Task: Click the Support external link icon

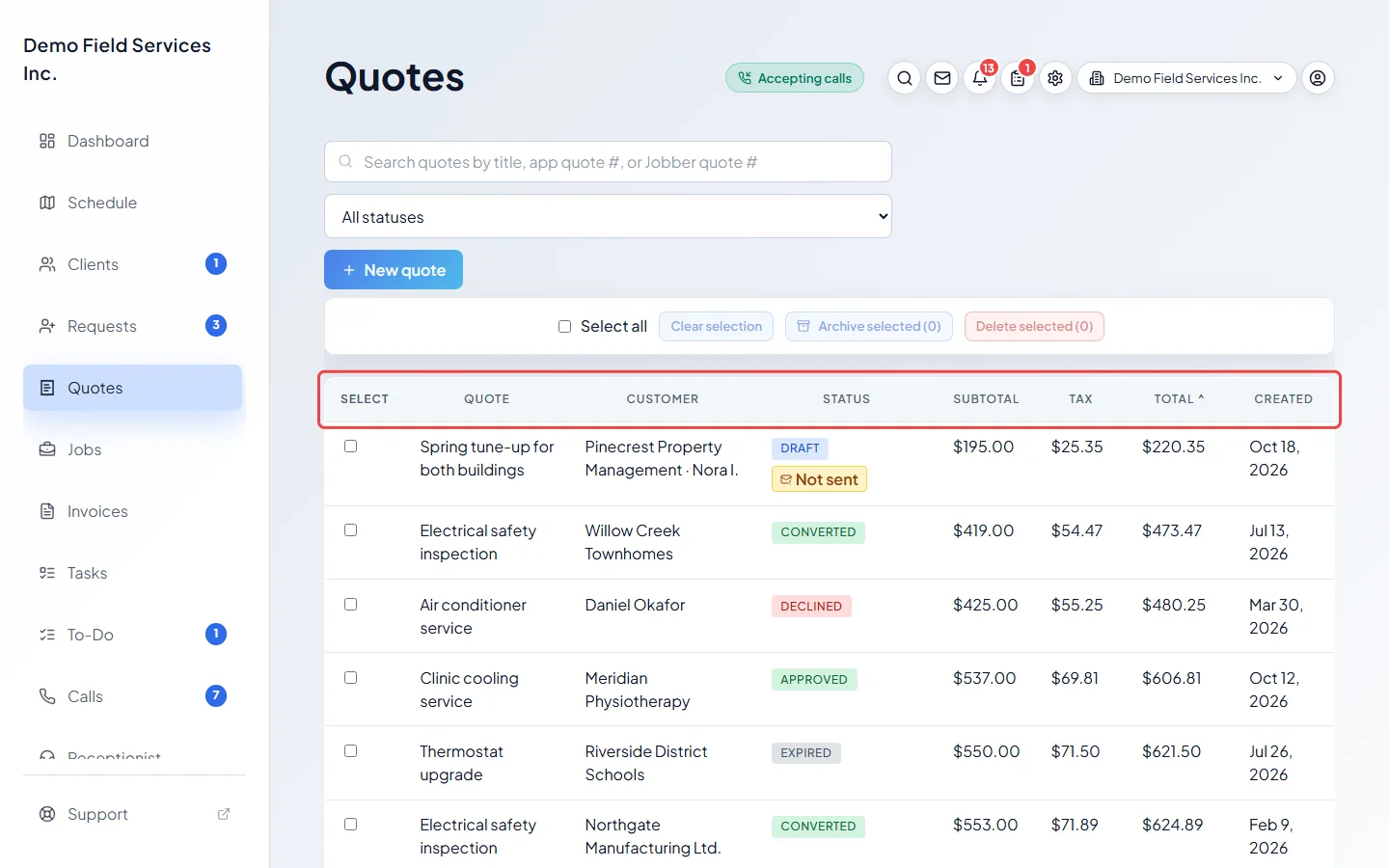Action: pos(224,814)
